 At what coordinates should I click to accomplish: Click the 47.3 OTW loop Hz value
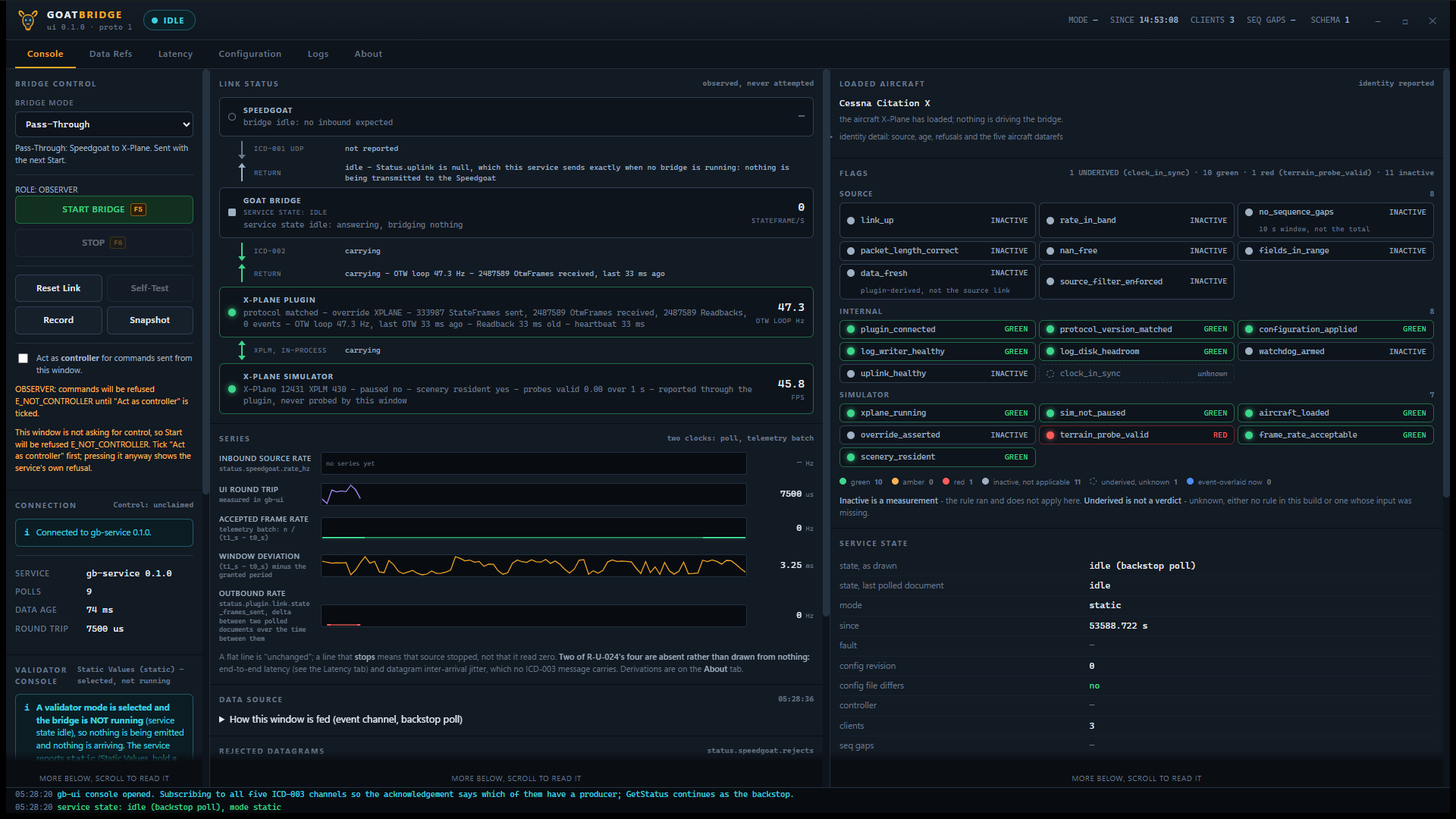[791, 308]
